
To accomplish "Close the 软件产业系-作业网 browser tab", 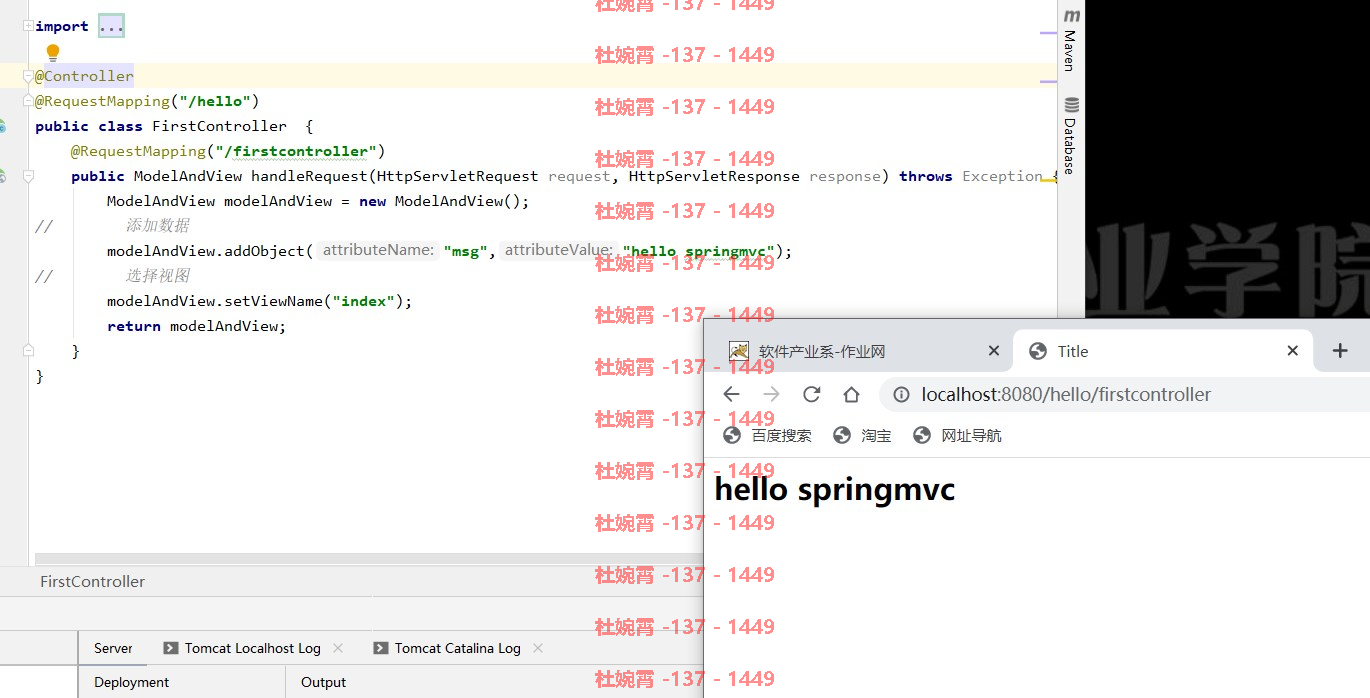I will point(993,351).
